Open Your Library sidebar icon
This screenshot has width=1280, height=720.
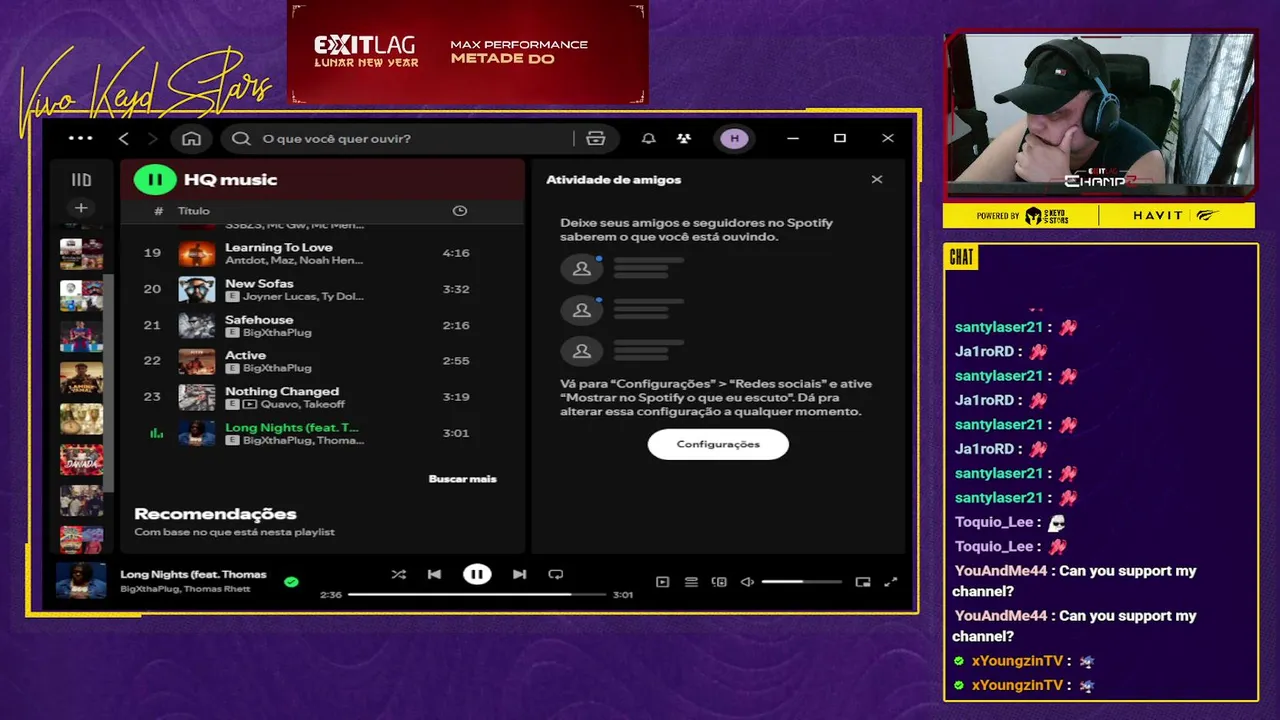click(x=81, y=180)
